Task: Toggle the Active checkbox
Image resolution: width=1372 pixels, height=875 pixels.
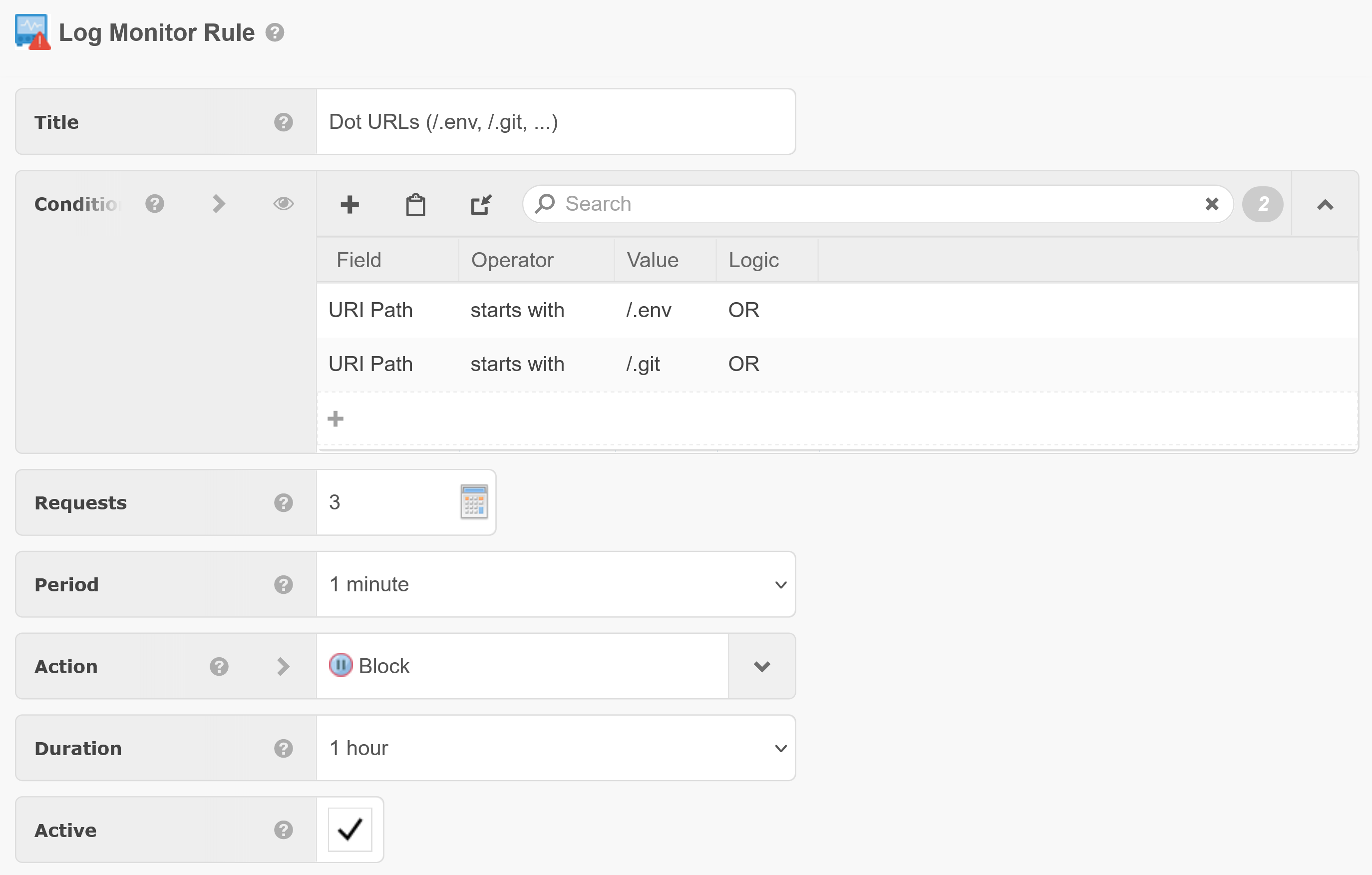Action: (x=350, y=830)
